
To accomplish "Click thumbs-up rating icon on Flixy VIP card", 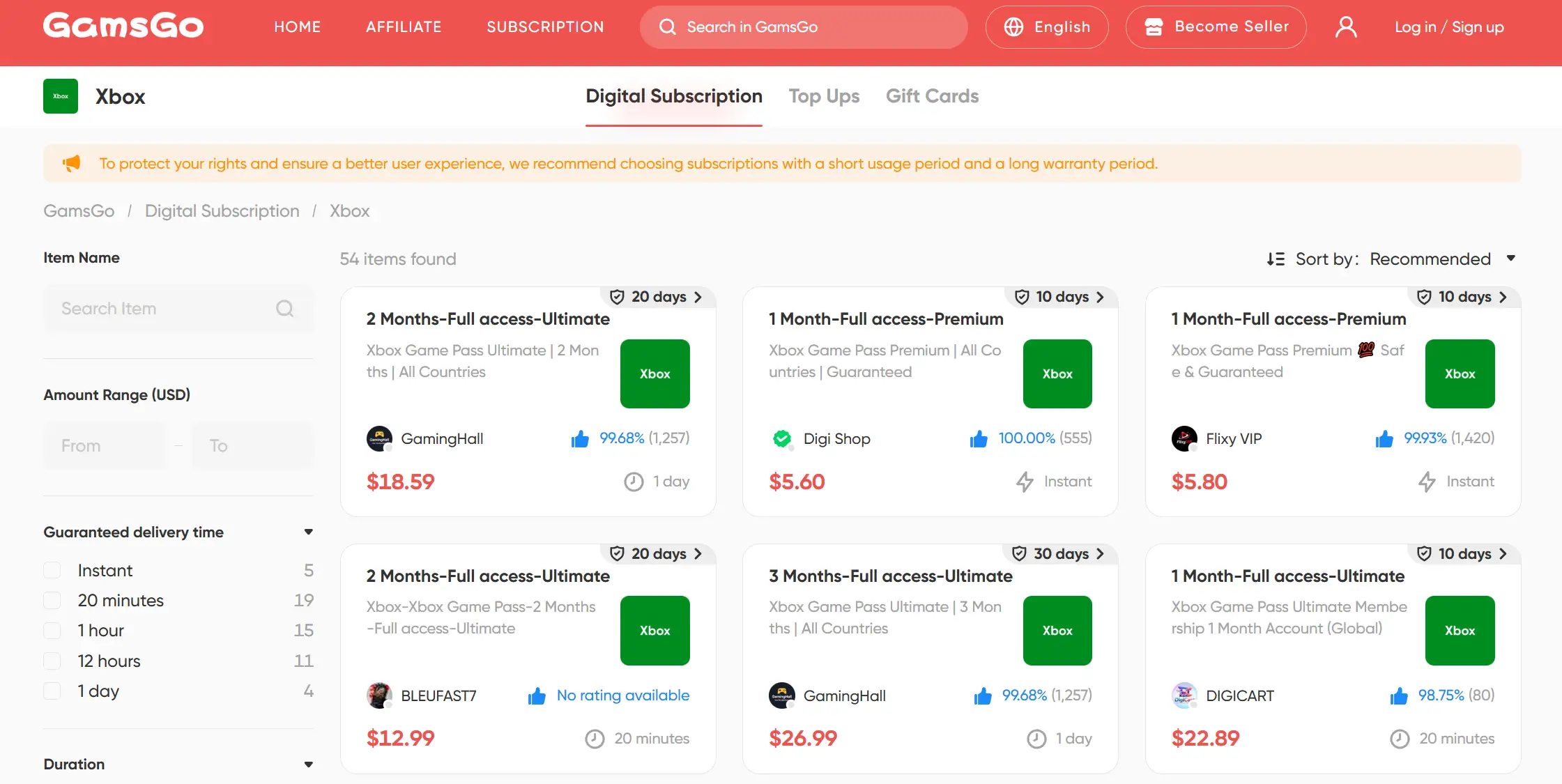I will pyautogui.click(x=1384, y=438).
